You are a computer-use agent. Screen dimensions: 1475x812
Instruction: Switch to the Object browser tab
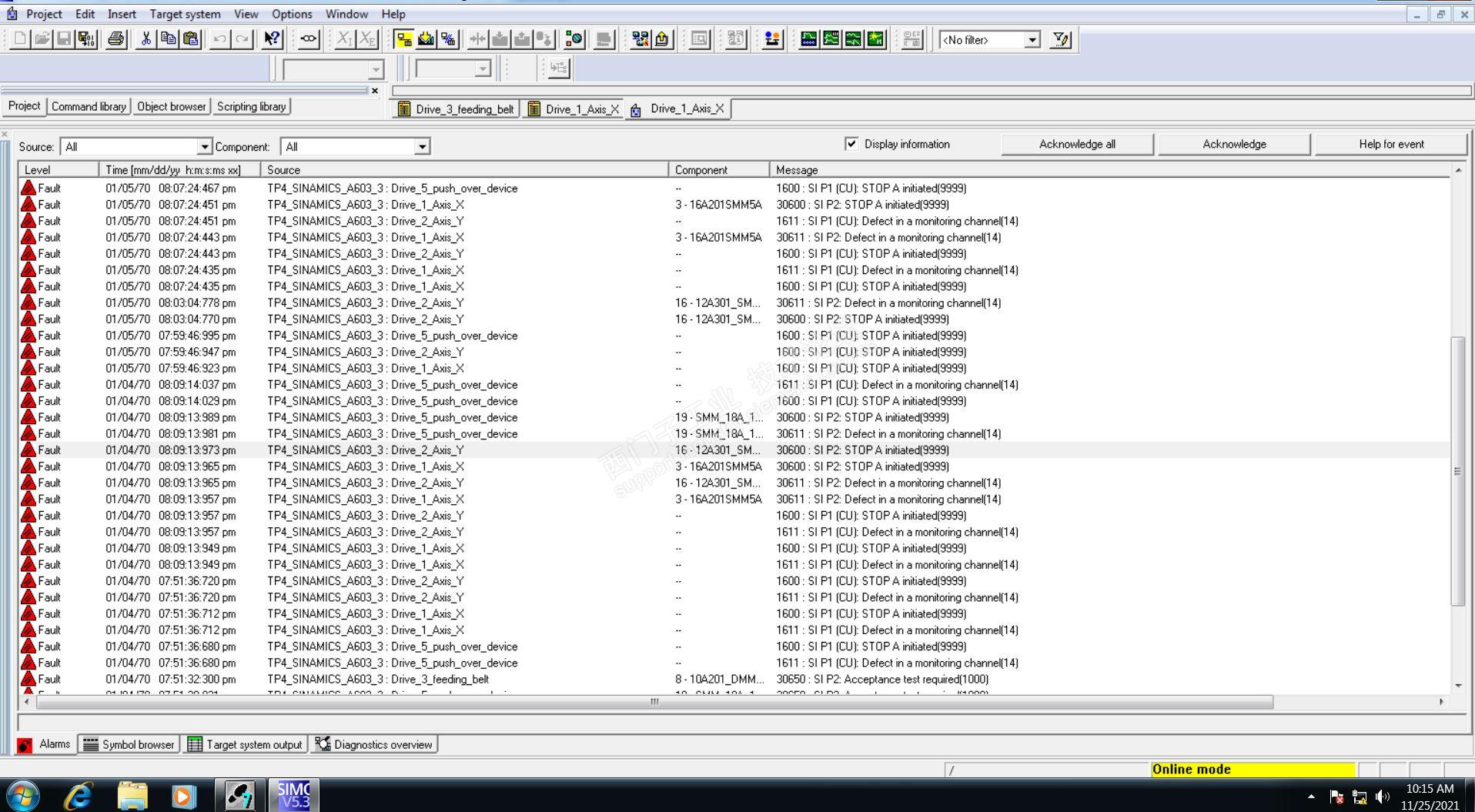[x=172, y=106]
